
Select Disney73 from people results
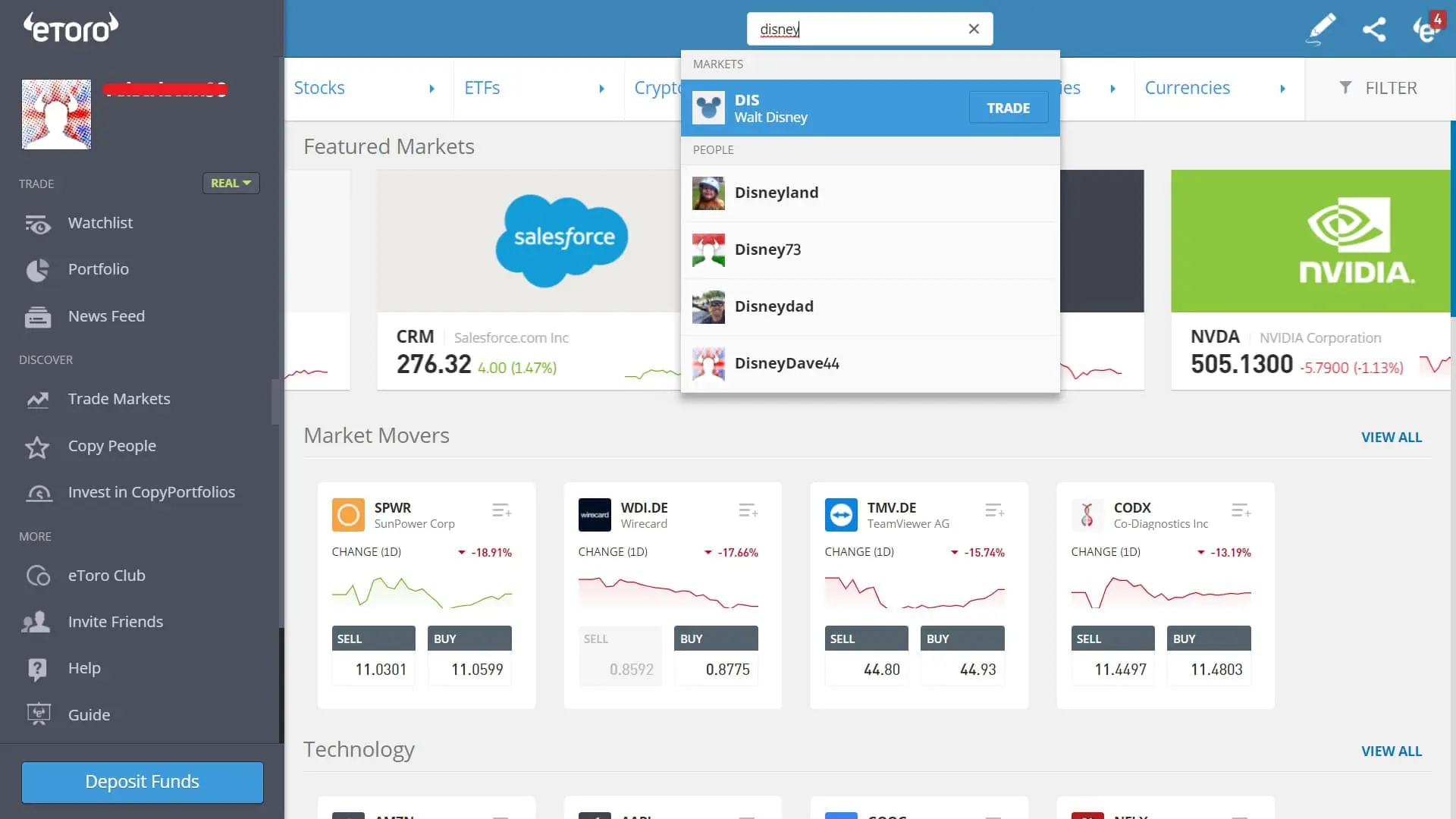coord(871,250)
